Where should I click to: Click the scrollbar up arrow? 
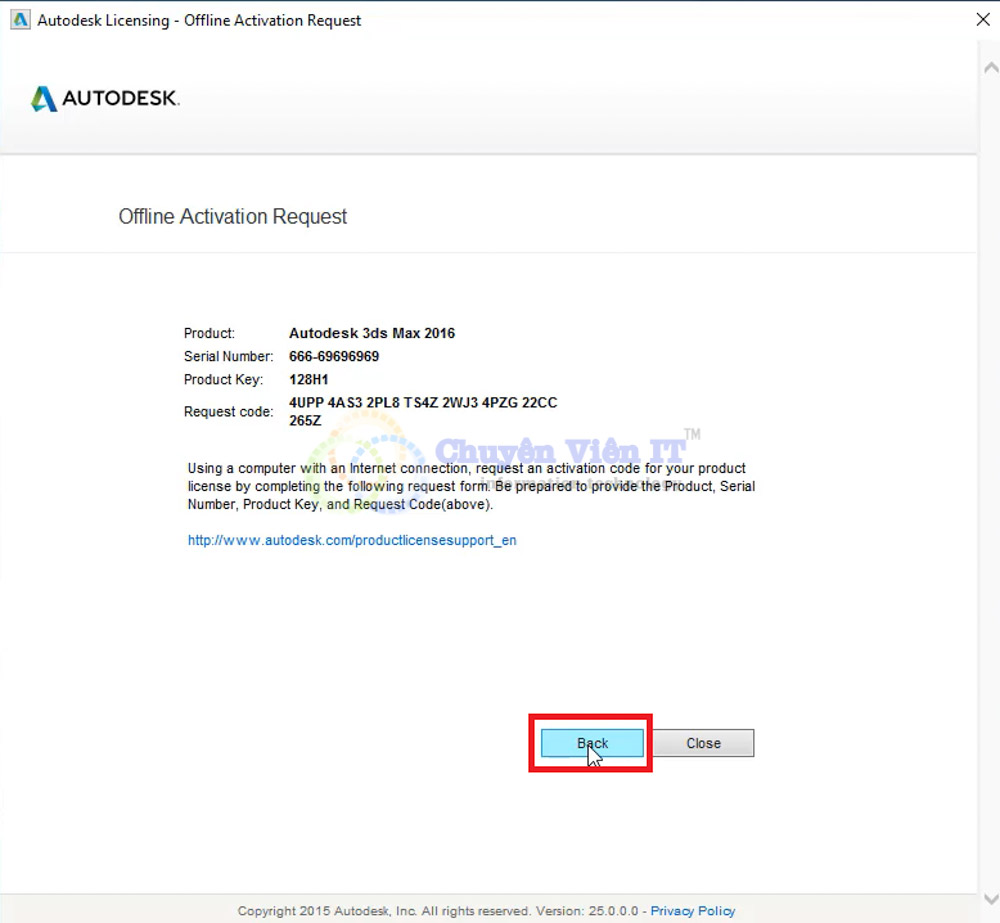tap(990, 68)
